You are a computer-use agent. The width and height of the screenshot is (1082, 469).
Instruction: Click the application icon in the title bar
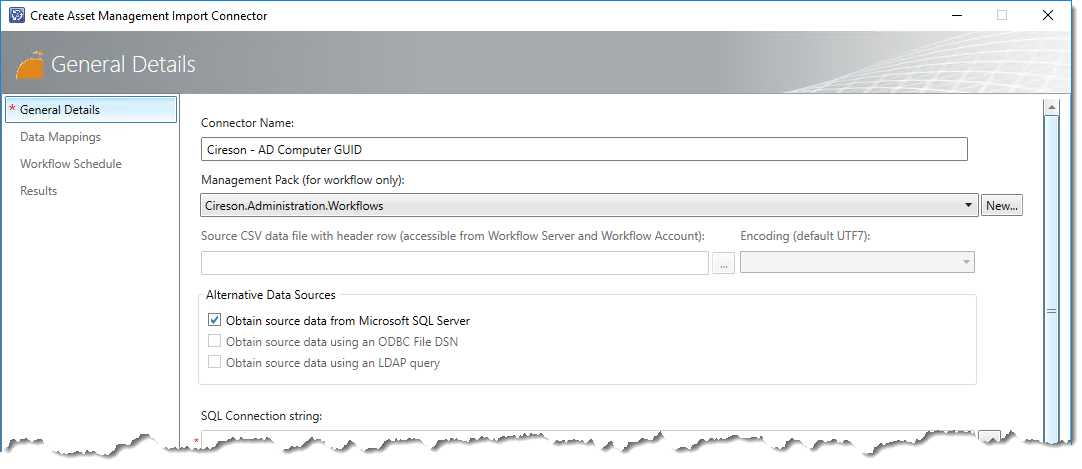tap(16, 16)
